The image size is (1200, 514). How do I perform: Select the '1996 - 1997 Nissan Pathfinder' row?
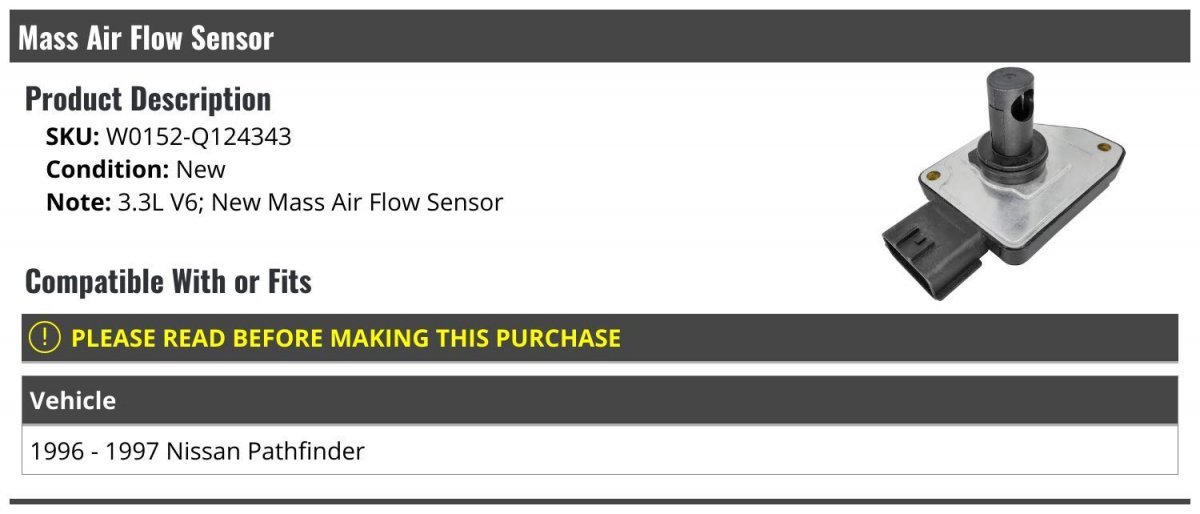[600, 450]
